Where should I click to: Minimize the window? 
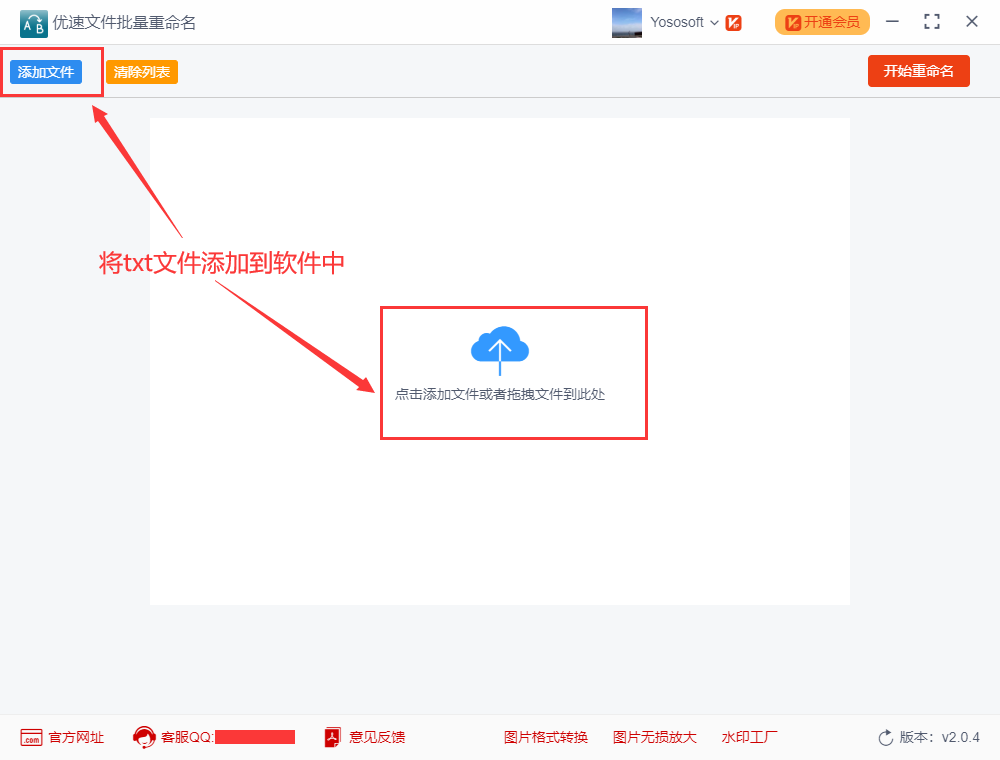(x=892, y=22)
